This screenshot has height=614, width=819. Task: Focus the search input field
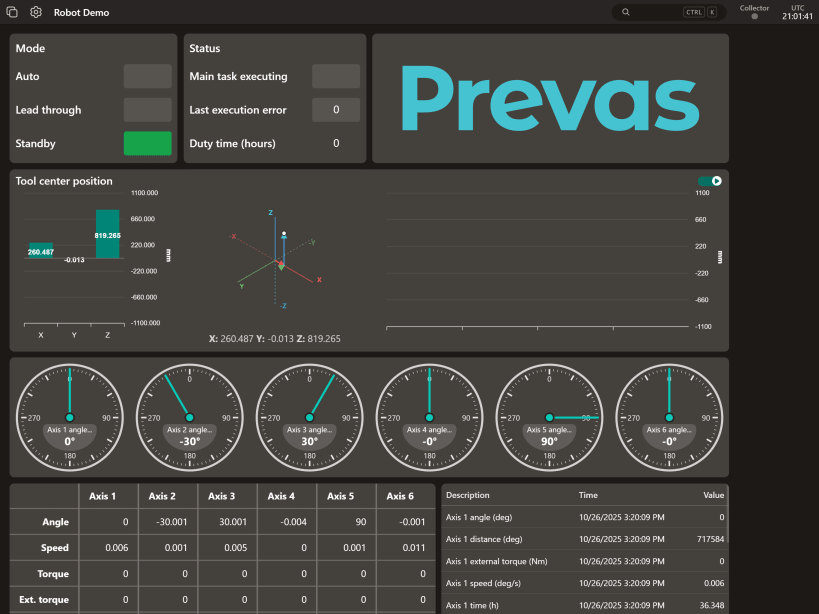[669, 12]
